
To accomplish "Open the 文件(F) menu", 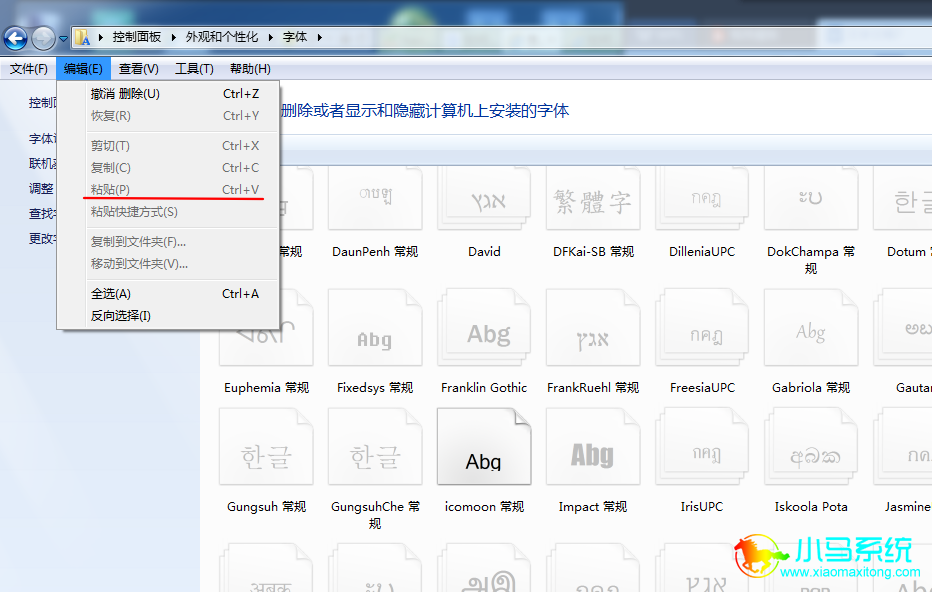I will pyautogui.click(x=29, y=69).
